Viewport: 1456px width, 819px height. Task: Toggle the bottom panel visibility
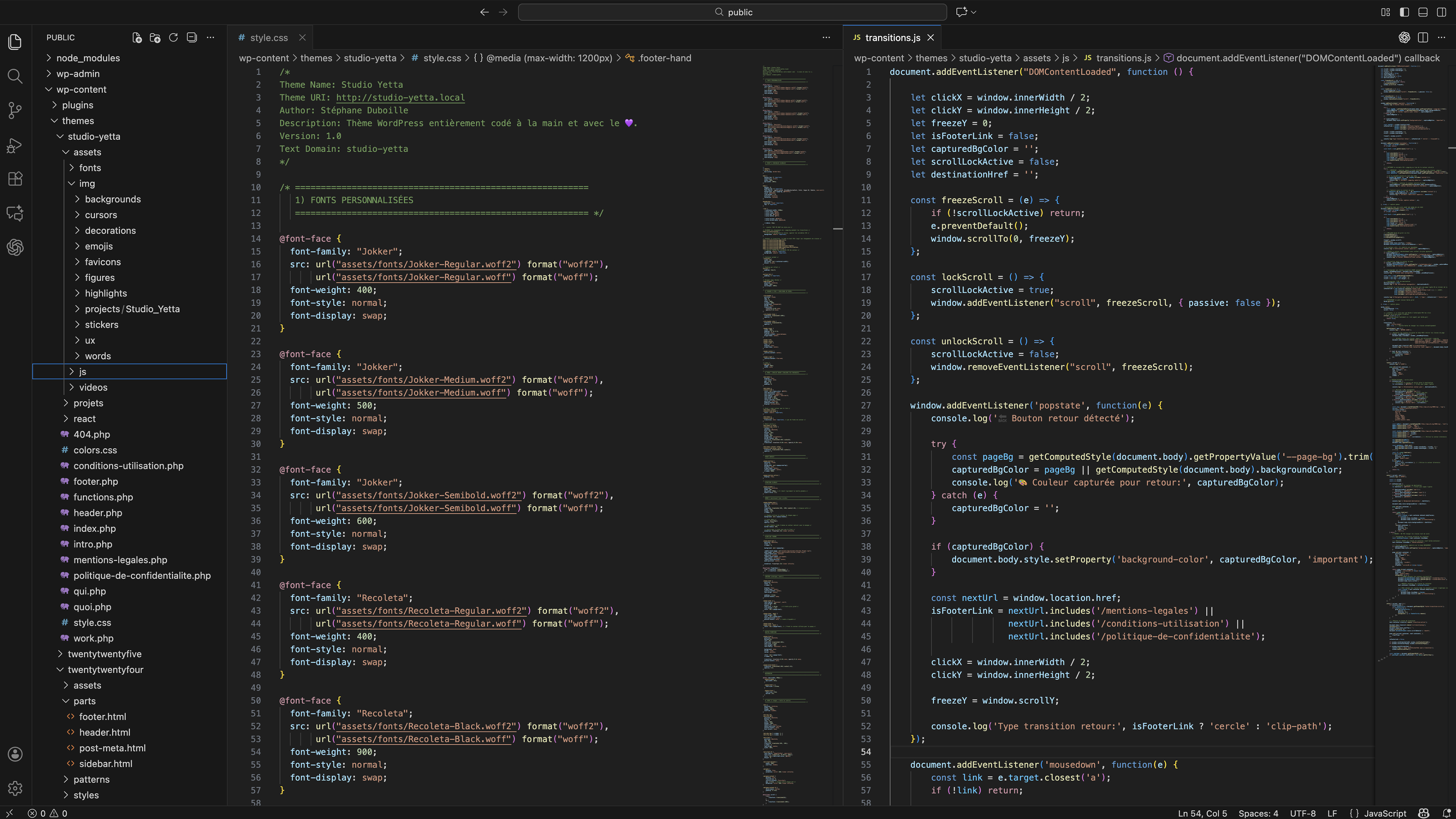[1423, 12]
